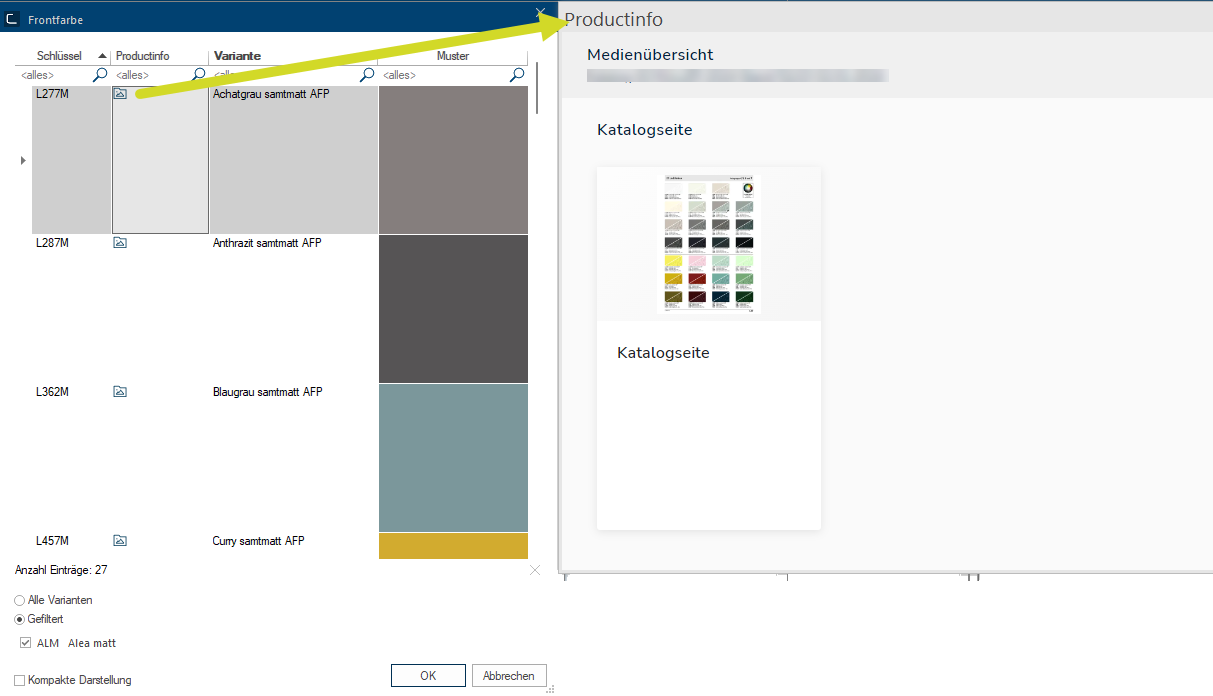
Task: Open the Katalogseite thumbnail preview
Action: coord(708,244)
